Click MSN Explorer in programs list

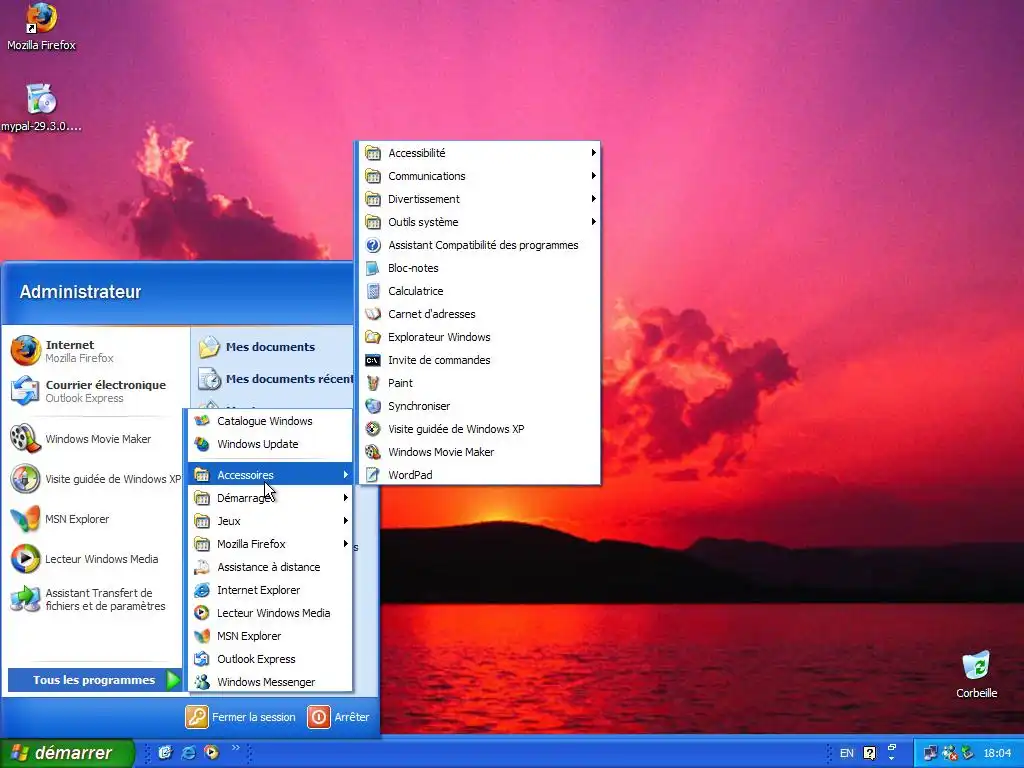tap(270, 636)
